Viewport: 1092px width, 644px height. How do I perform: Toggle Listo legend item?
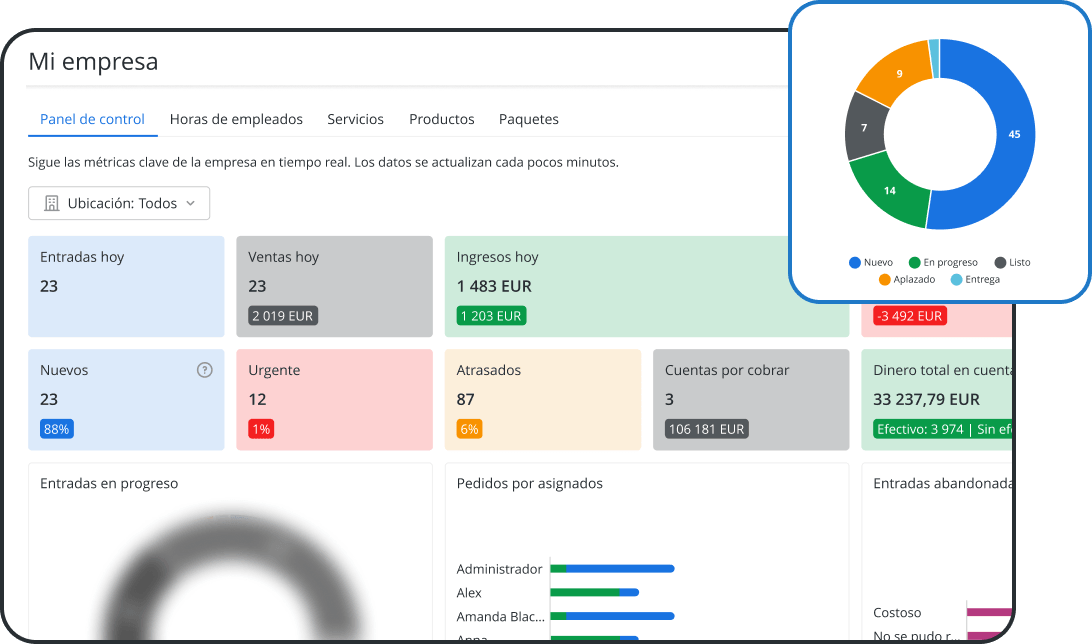point(1012,262)
